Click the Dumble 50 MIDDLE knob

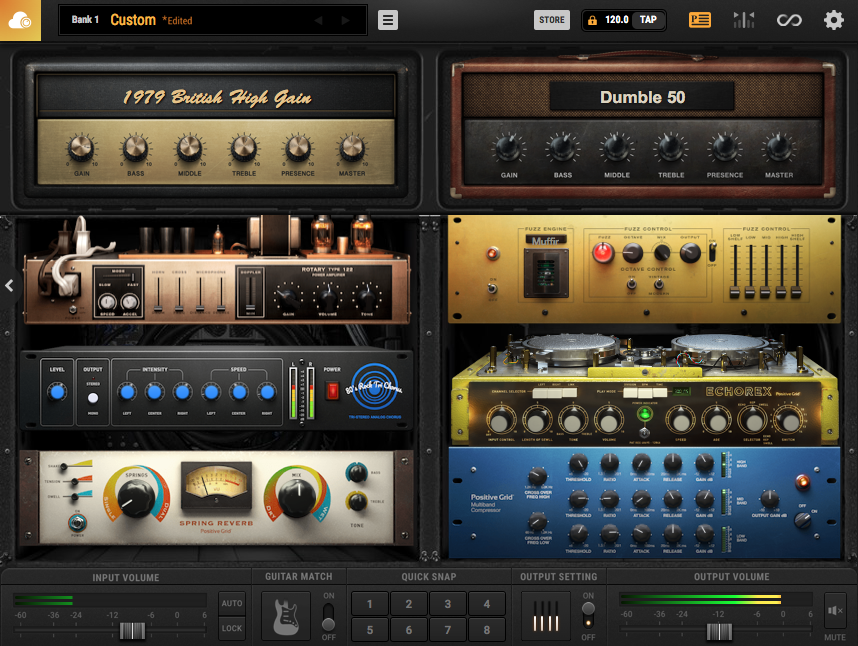[x=616, y=148]
